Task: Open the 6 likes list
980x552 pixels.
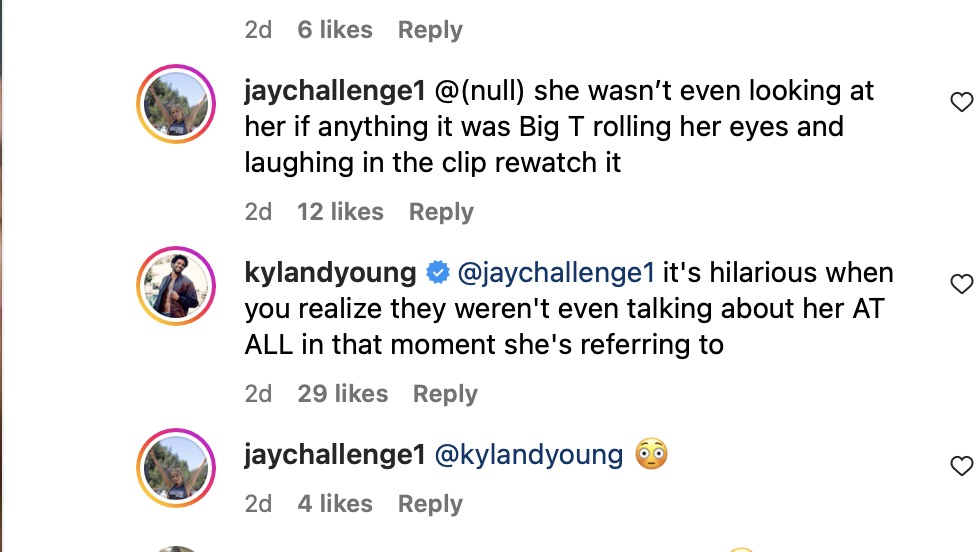Action: (x=335, y=30)
